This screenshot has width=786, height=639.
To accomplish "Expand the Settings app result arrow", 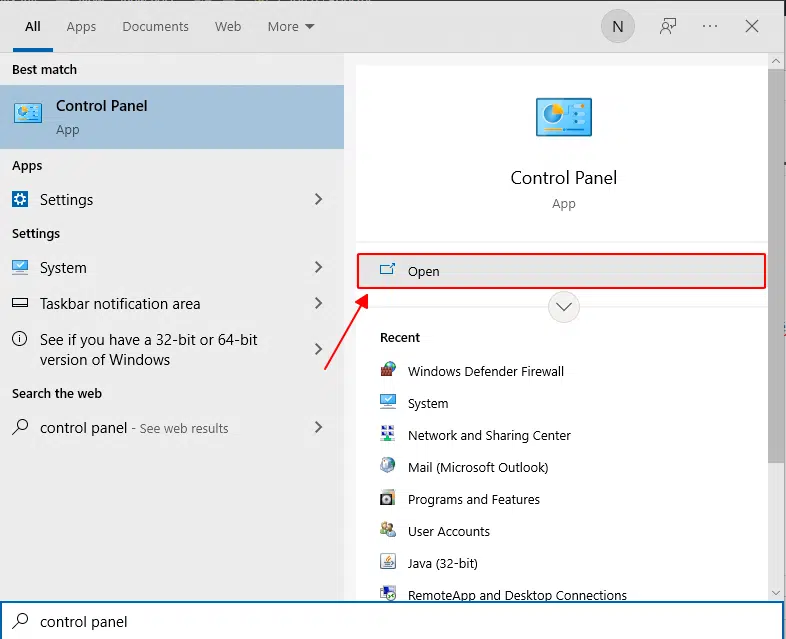I will [x=319, y=200].
